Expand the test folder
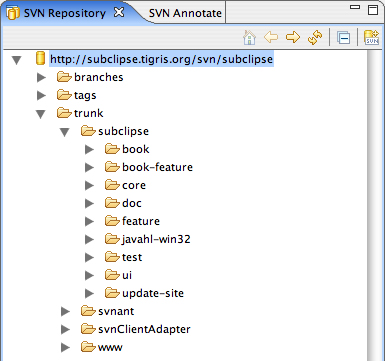This screenshot has height=361, width=385. click(89, 257)
